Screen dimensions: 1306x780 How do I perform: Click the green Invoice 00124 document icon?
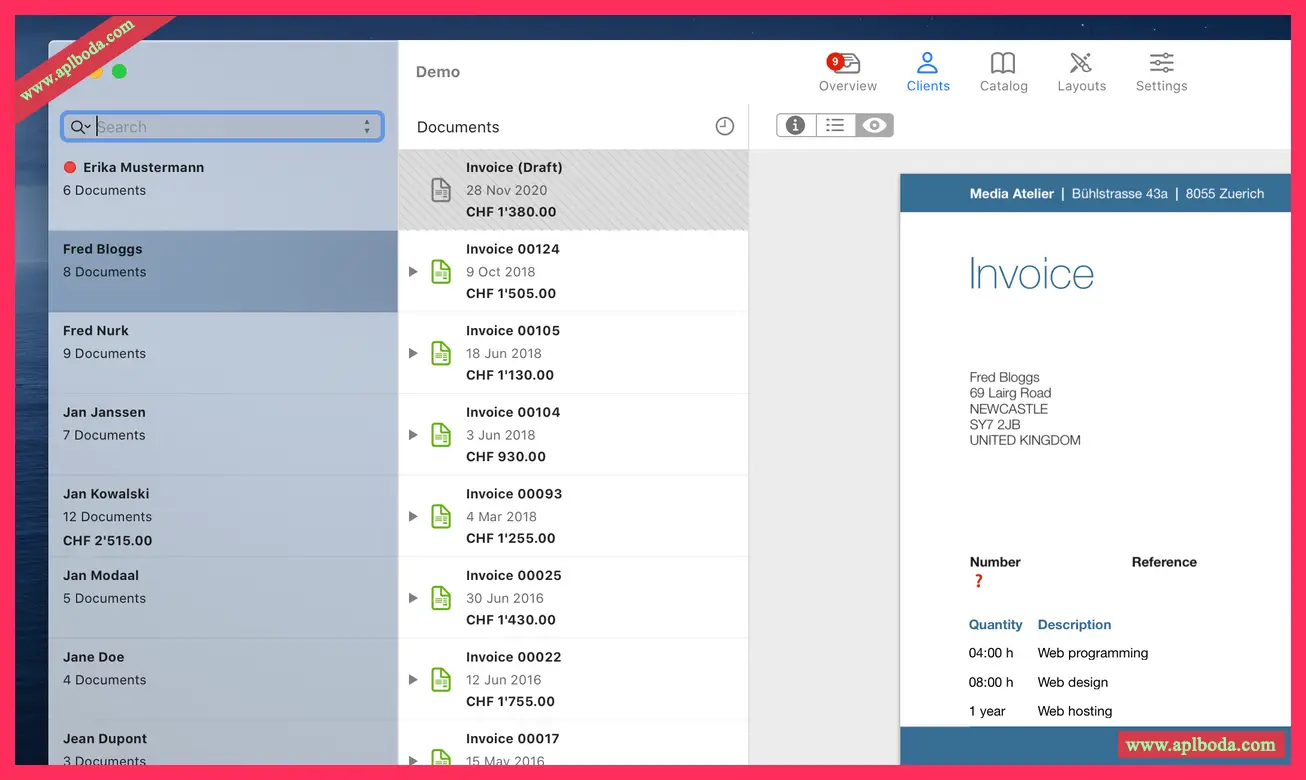click(x=441, y=272)
